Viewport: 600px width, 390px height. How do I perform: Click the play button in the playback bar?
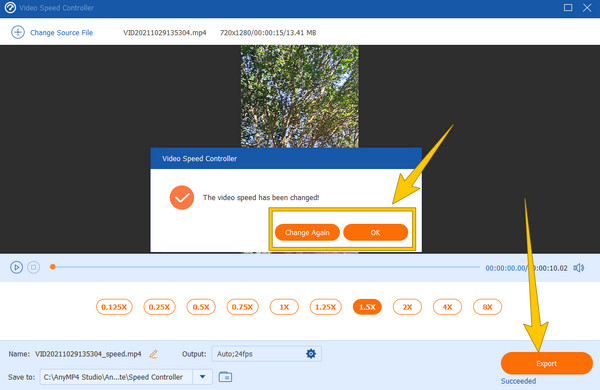click(16, 267)
